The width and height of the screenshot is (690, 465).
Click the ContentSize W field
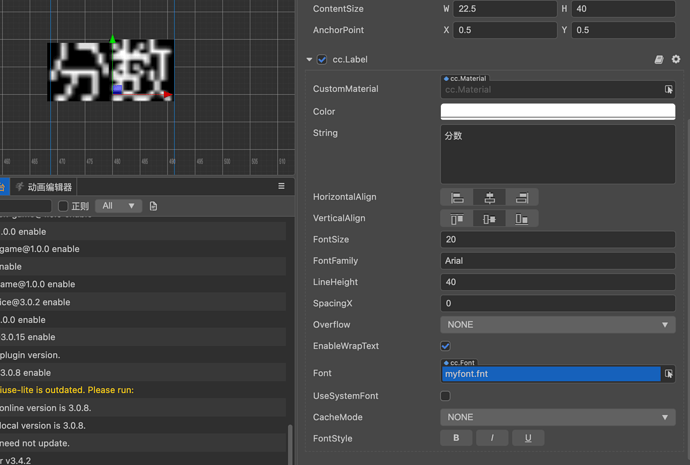tap(505, 9)
